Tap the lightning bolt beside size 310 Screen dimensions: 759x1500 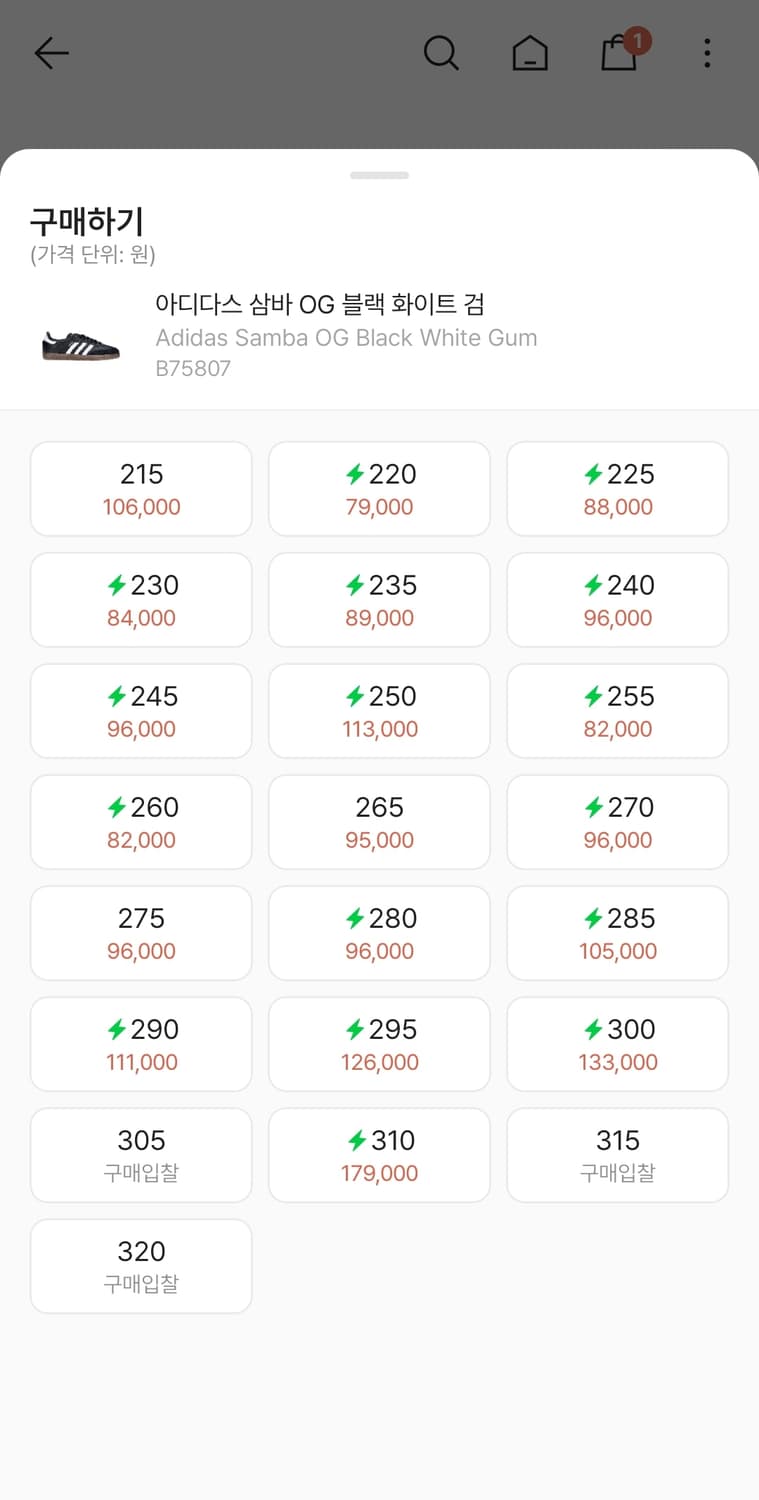tap(355, 1140)
